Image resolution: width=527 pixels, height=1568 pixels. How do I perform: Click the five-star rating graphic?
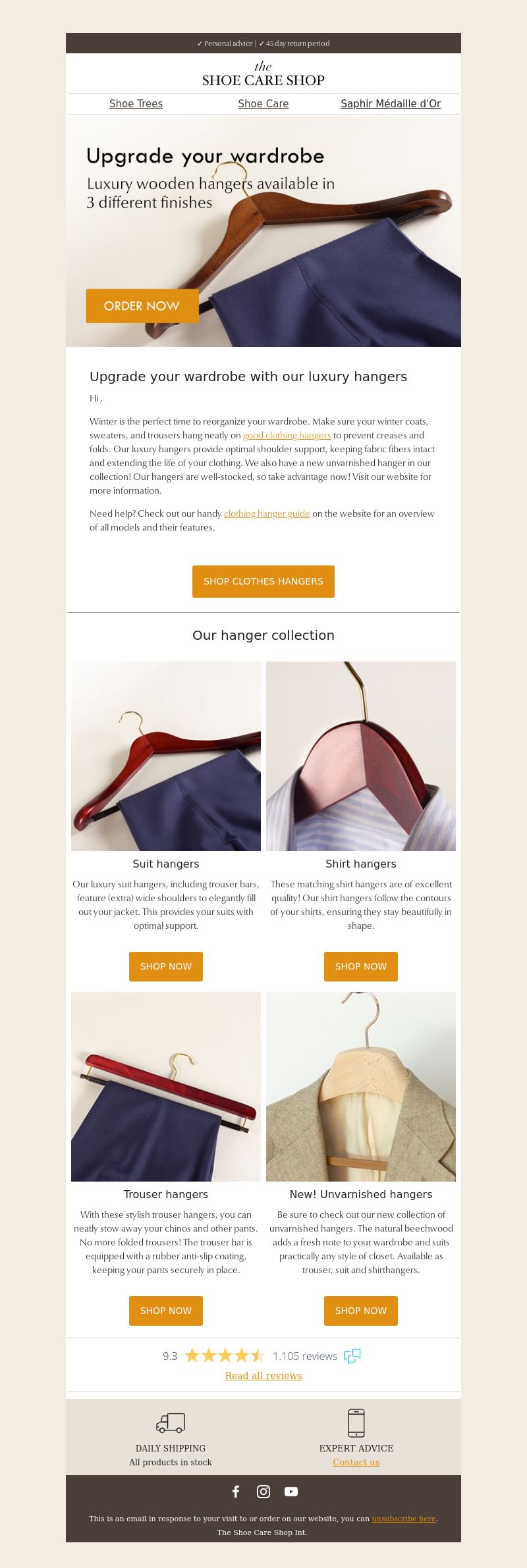[225, 1355]
